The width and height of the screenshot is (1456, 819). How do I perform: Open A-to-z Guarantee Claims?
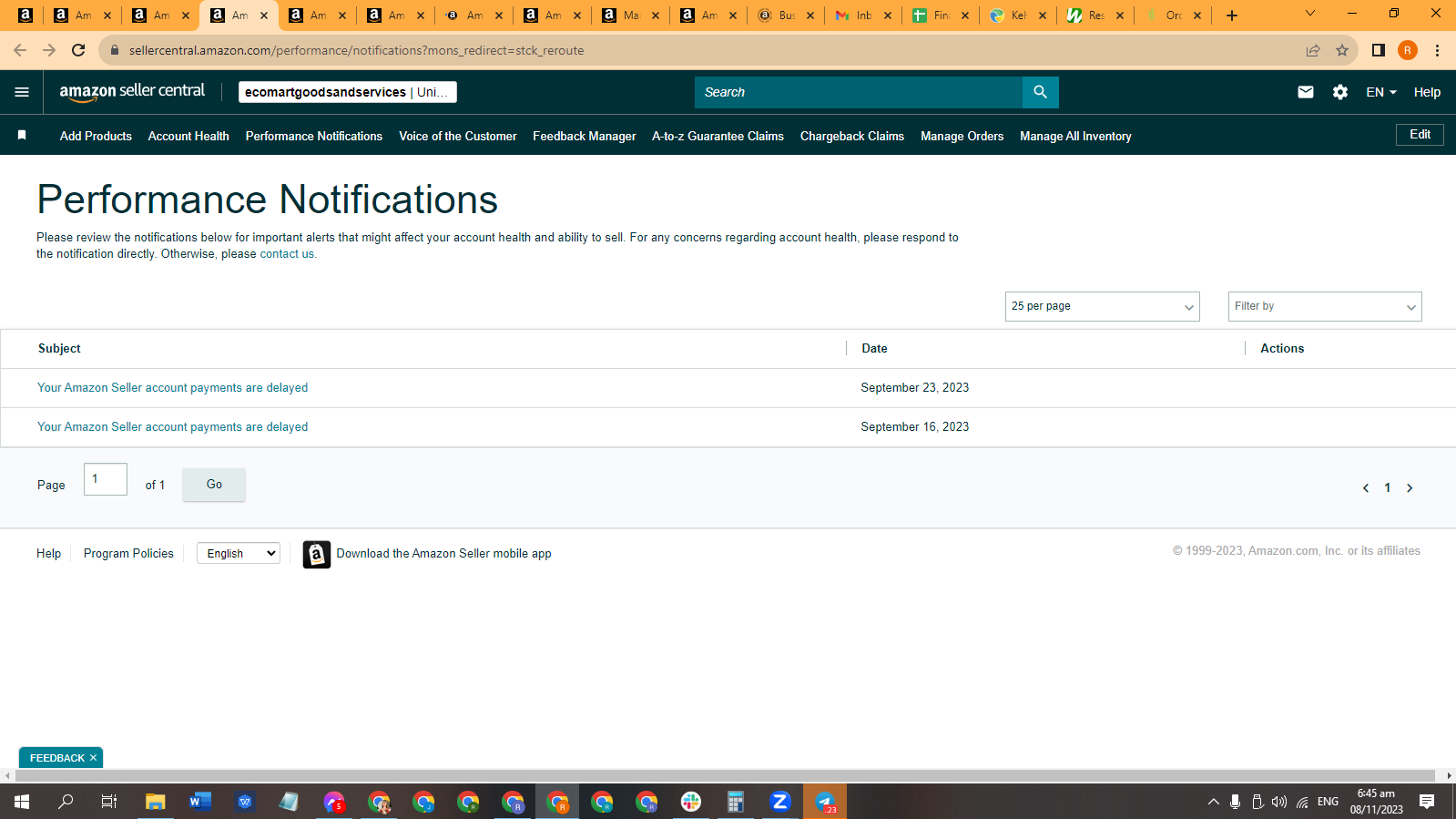(x=718, y=136)
